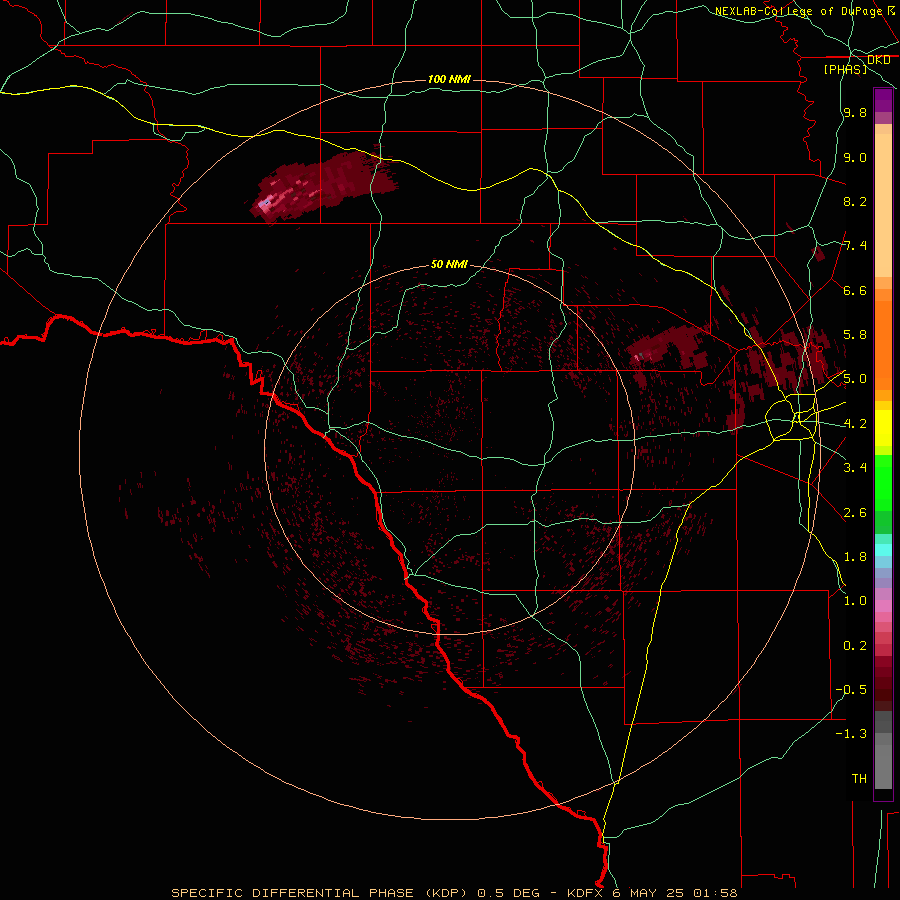Click the [PHAS] units label
Screen dimensions: 900x900
click(x=845, y=69)
